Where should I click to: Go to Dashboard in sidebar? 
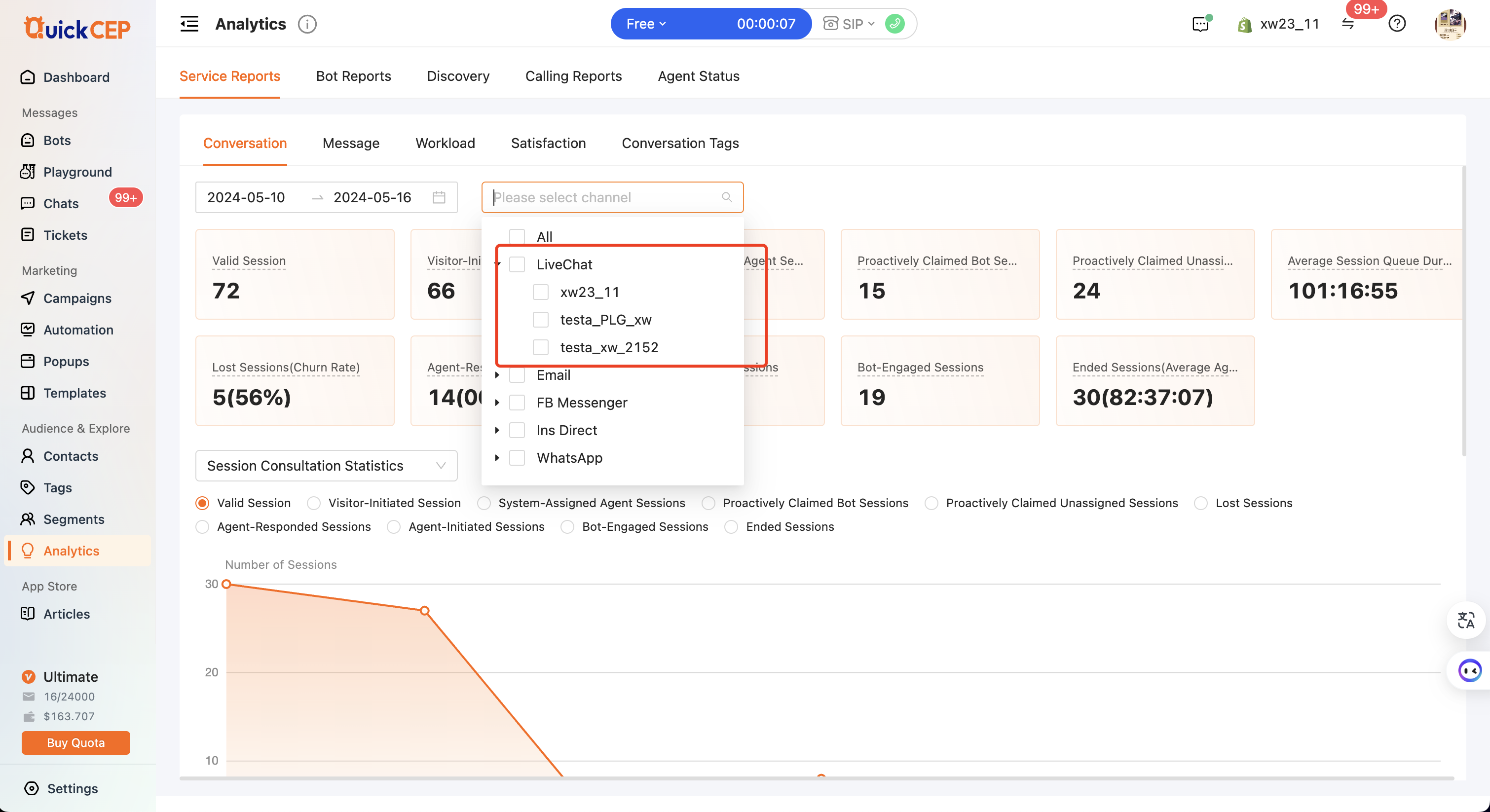[x=76, y=77]
